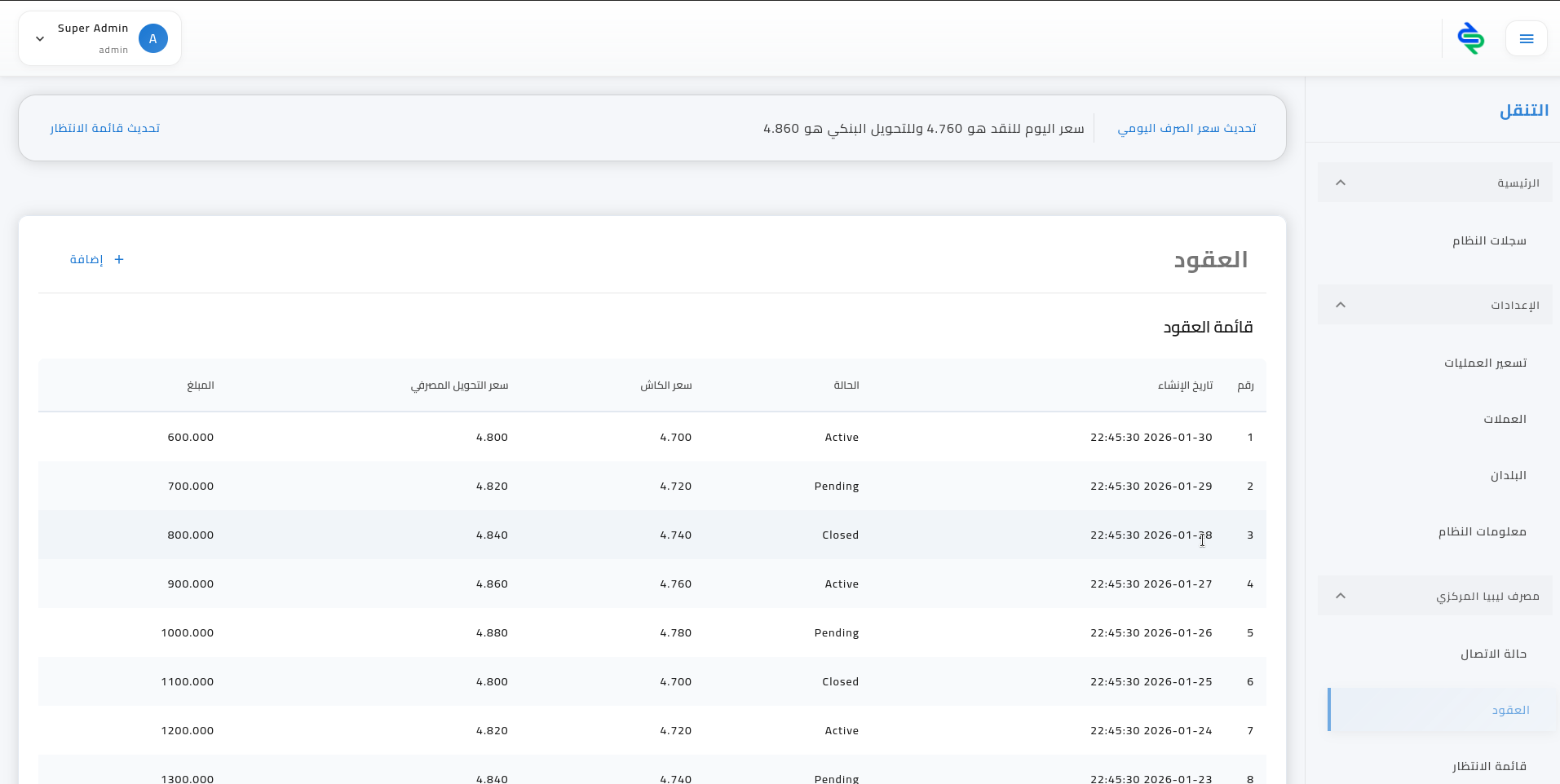Viewport: 1560px width, 784px height.
Task: Click the المبلغ column header
Action: (x=201, y=385)
